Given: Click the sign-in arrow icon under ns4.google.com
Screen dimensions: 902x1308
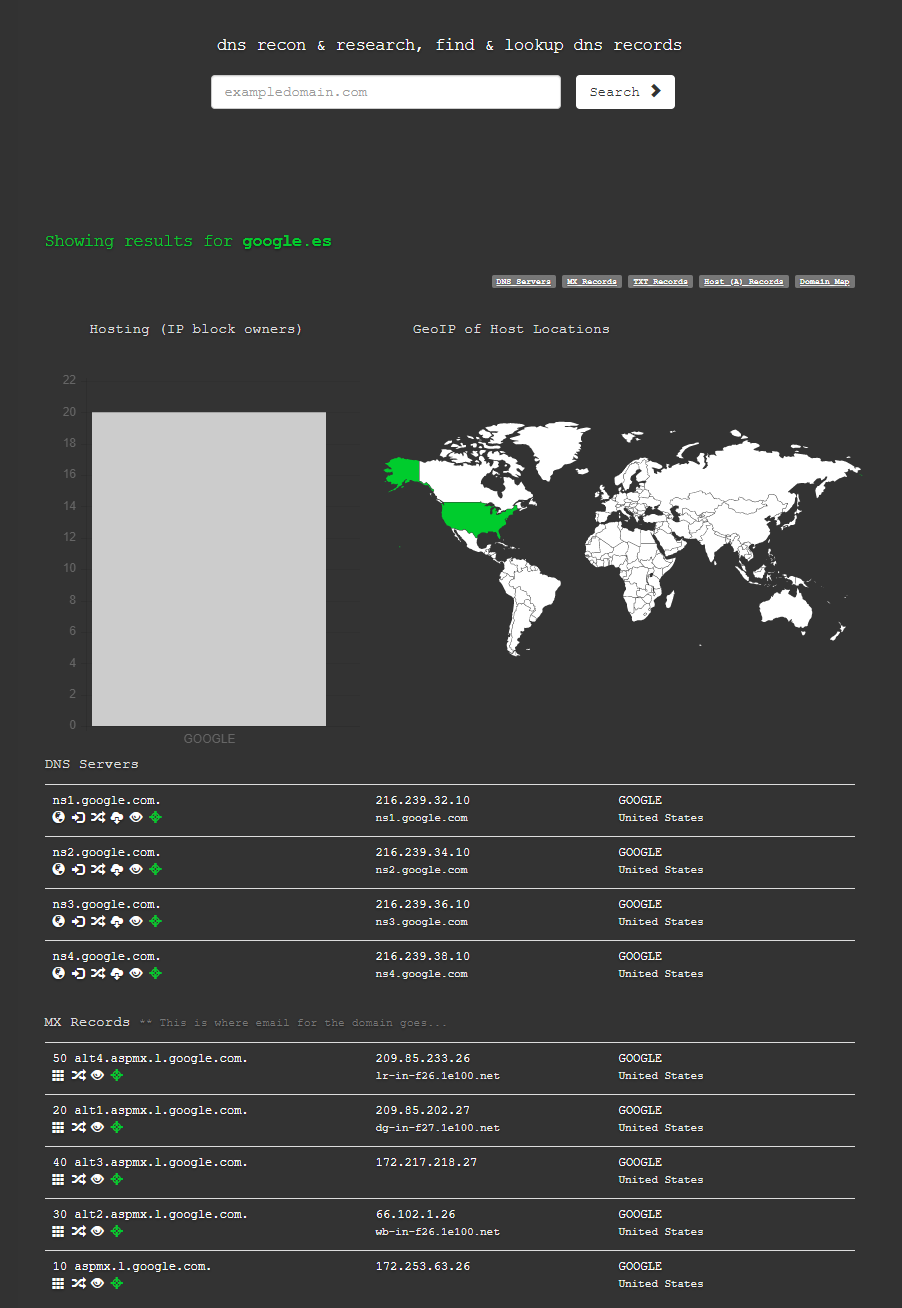Looking at the screenshot, I should tap(78, 973).
